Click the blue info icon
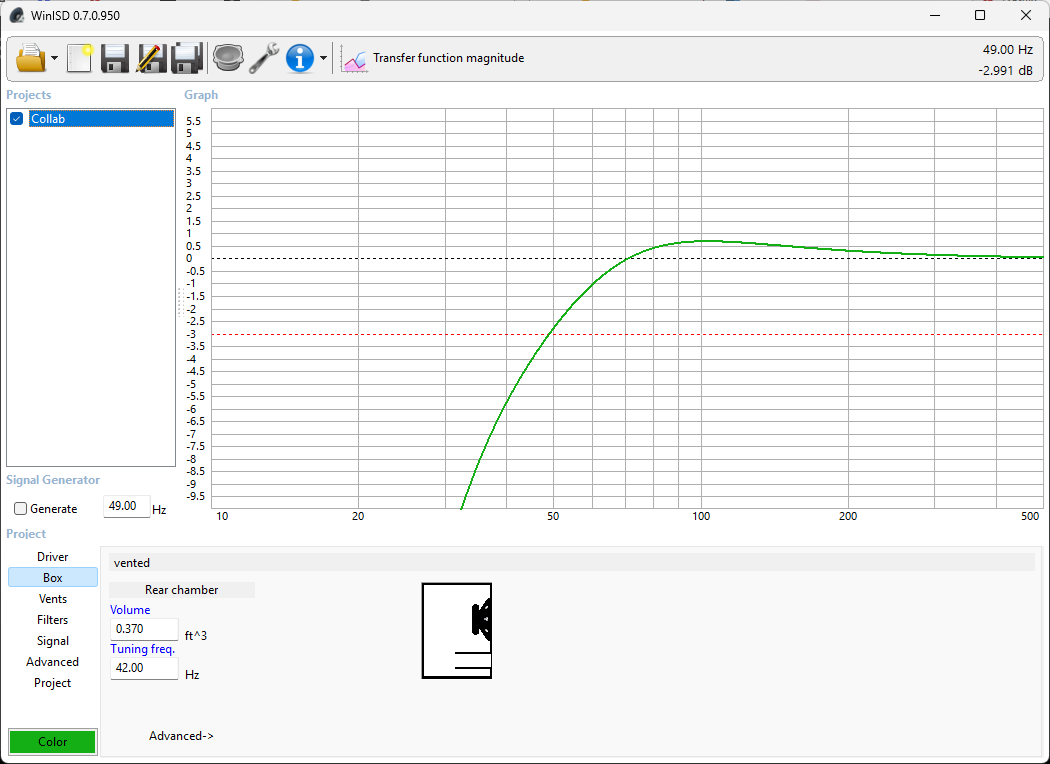The height and width of the screenshot is (764, 1050). tap(300, 58)
